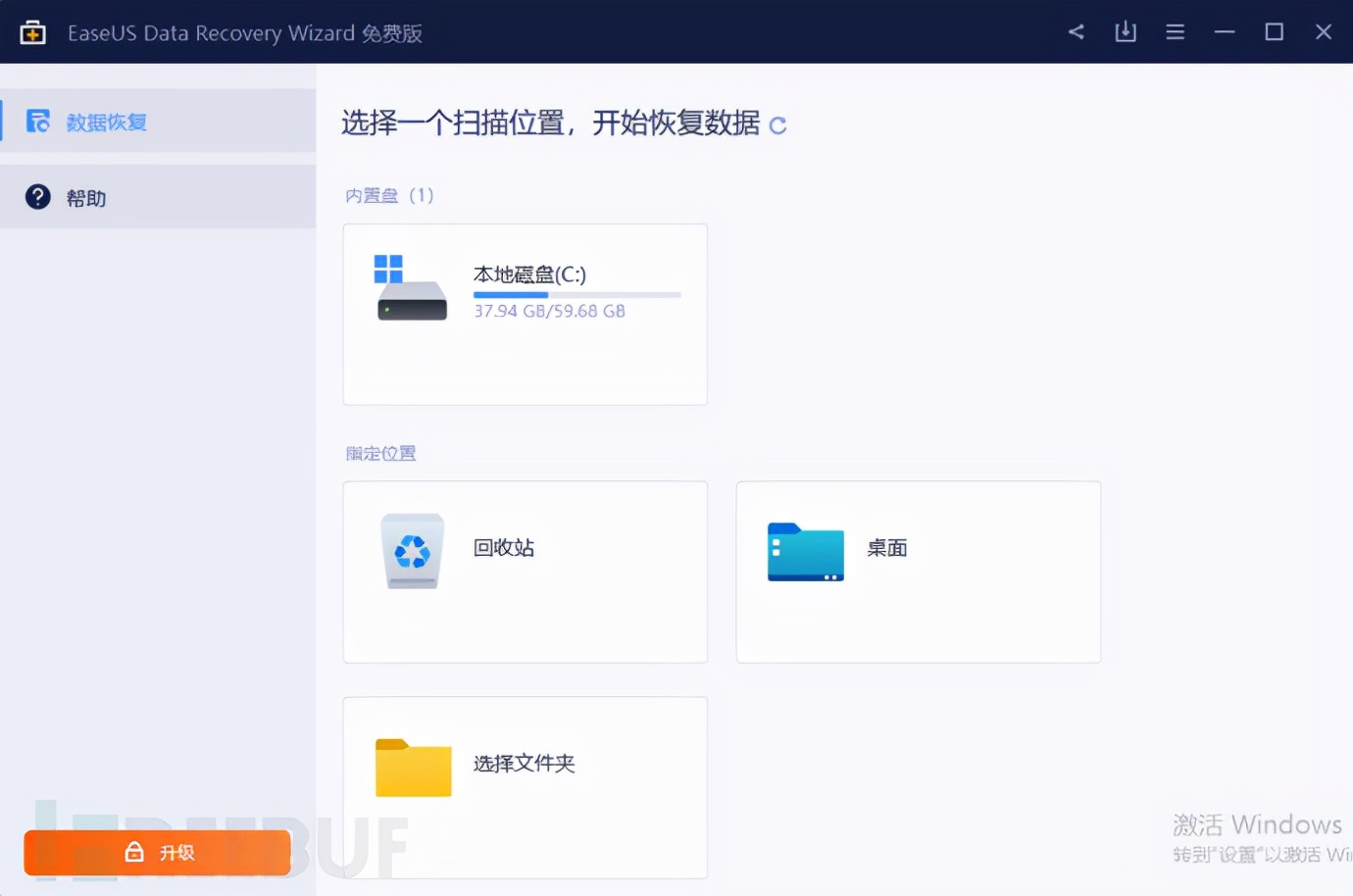This screenshot has height=896, width=1353.
Task: Select the 本地磁盘(C:) drive card
Action: [x=525, y=314]
